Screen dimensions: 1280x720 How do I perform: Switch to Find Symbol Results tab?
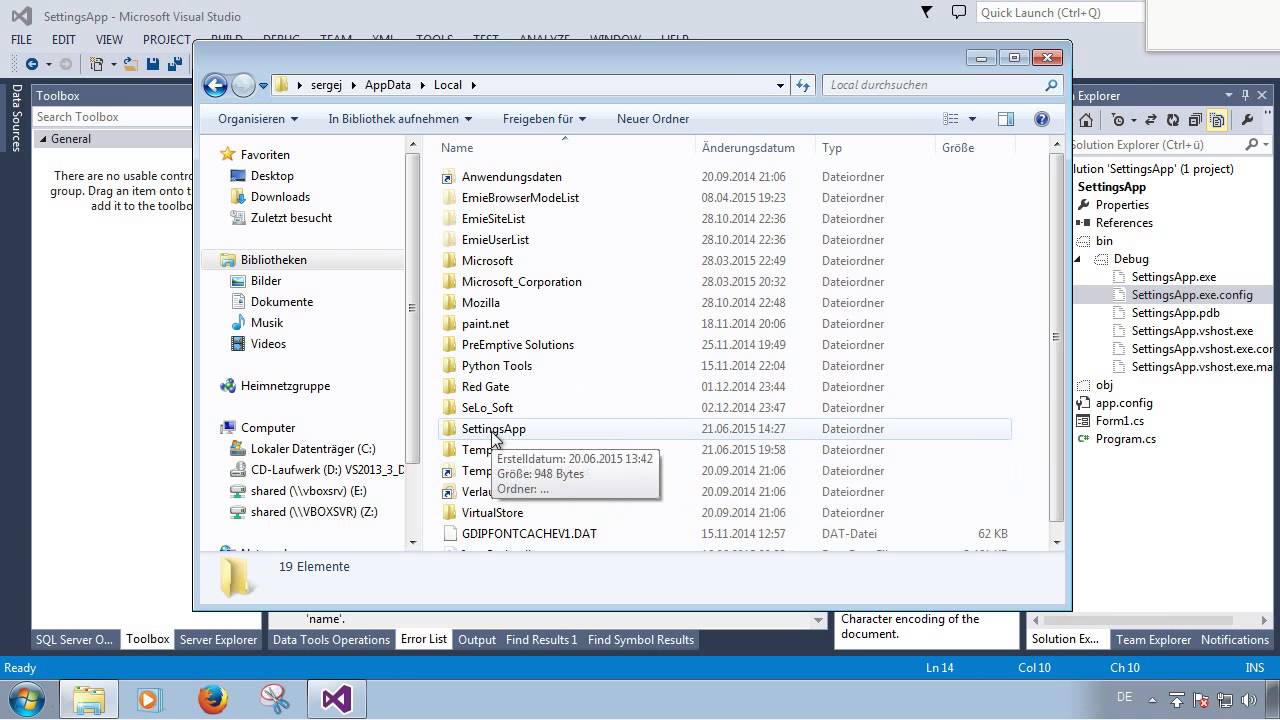(641, 640)
